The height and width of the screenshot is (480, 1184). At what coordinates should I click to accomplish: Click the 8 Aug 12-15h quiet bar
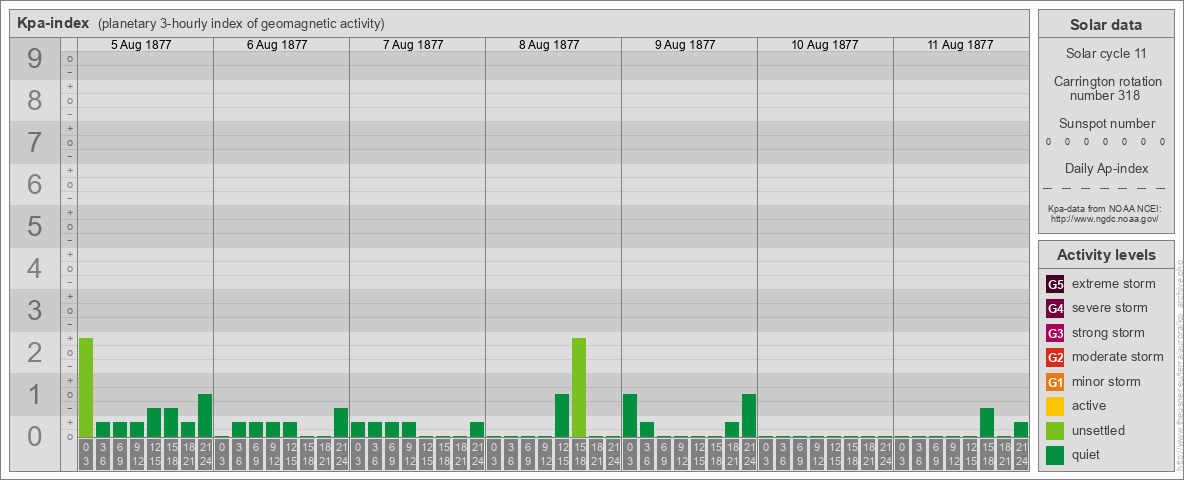(562, 416)
